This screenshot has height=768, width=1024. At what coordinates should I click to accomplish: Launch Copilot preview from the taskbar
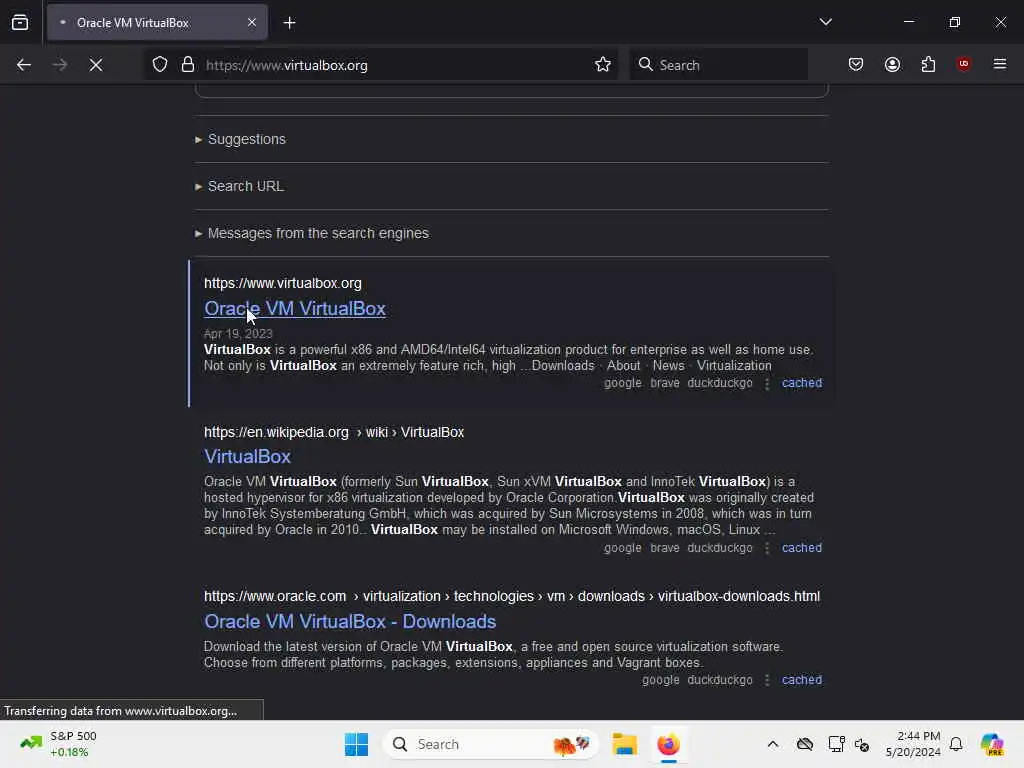992,744
